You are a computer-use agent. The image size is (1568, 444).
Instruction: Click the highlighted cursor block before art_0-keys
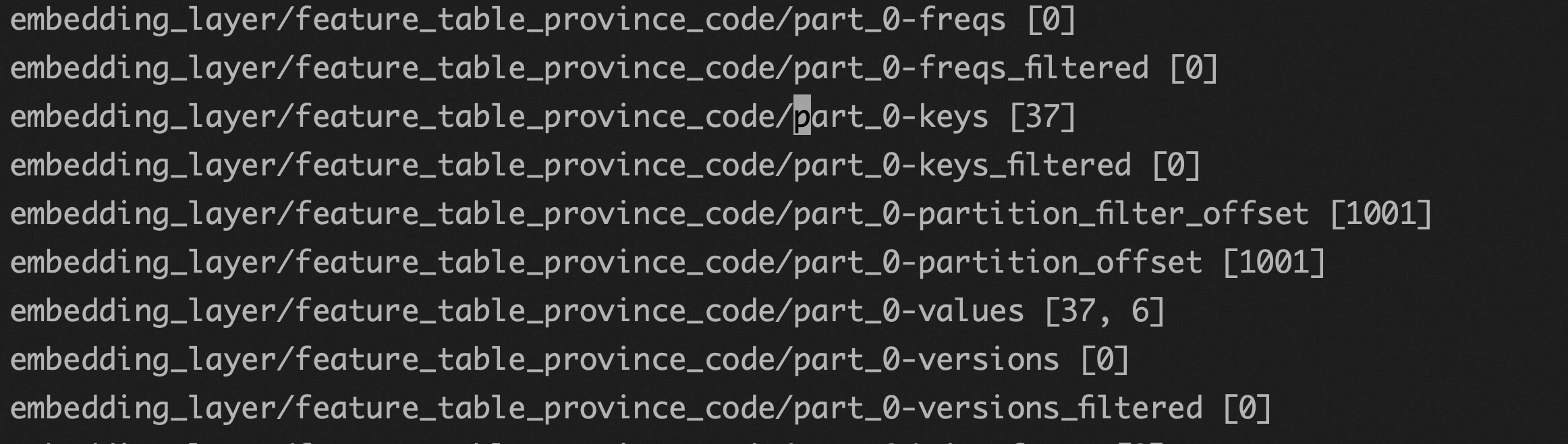[x=802, y=117]
